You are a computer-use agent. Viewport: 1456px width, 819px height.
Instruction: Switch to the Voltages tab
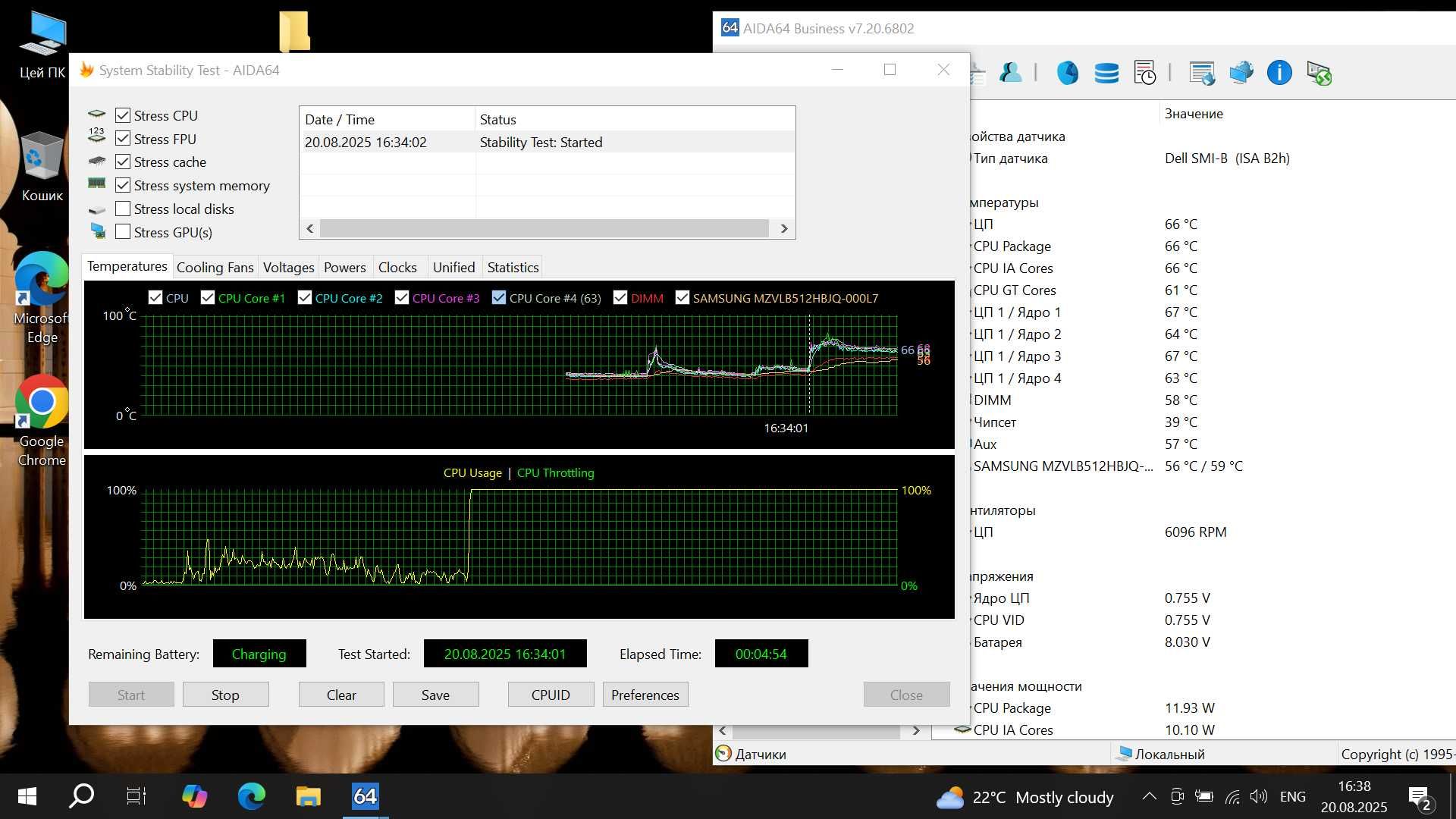[288, 268]
